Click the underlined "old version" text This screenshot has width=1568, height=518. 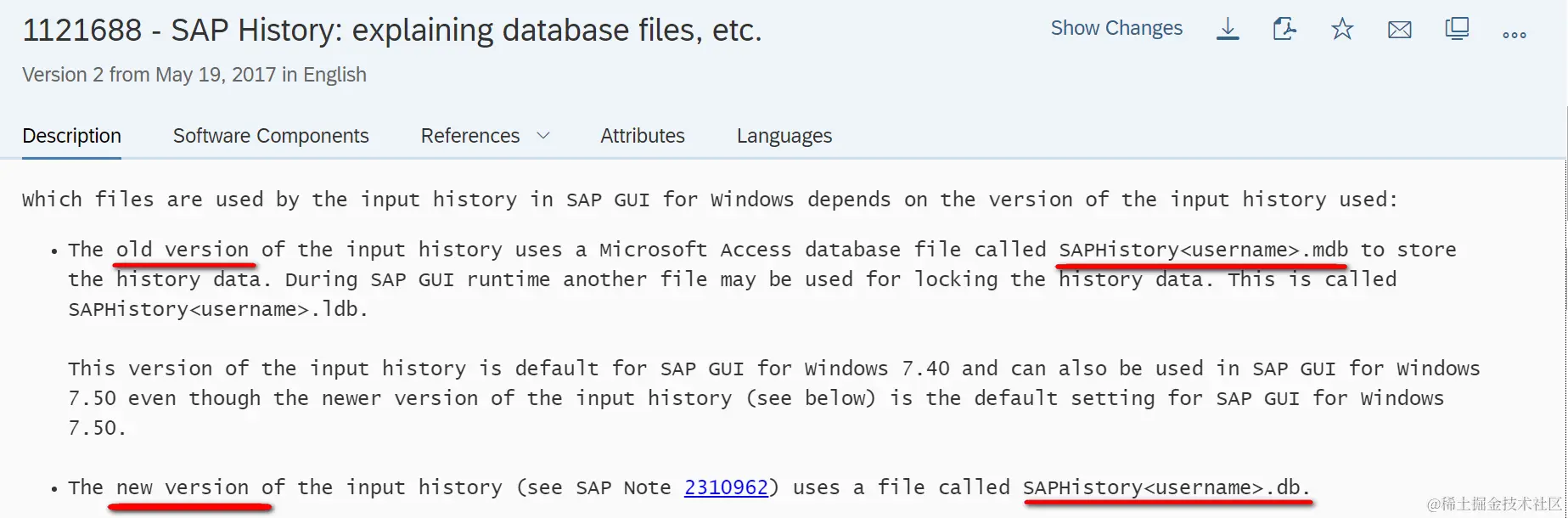click(183, 250)
